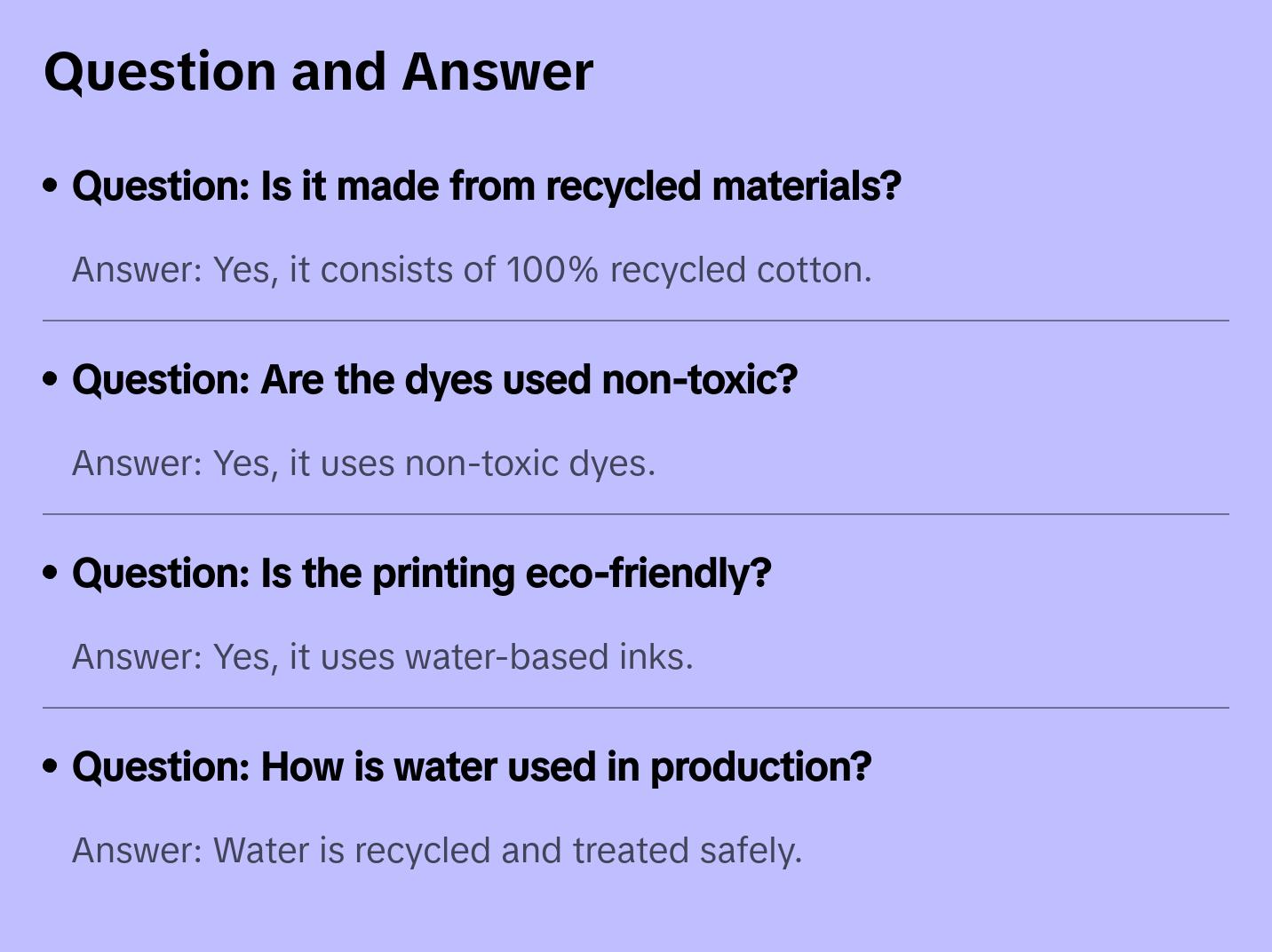Click the bullet before the recycled materials question
The width and height of the screenshot is (1272, 952).
[x=51, y=186]
